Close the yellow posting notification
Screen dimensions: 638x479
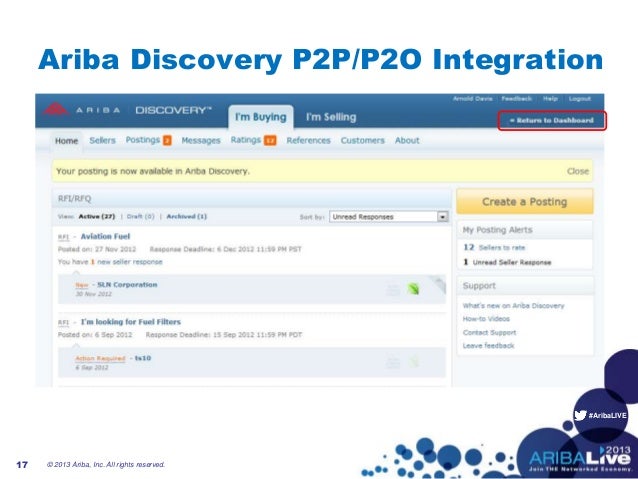click(578, 171)
